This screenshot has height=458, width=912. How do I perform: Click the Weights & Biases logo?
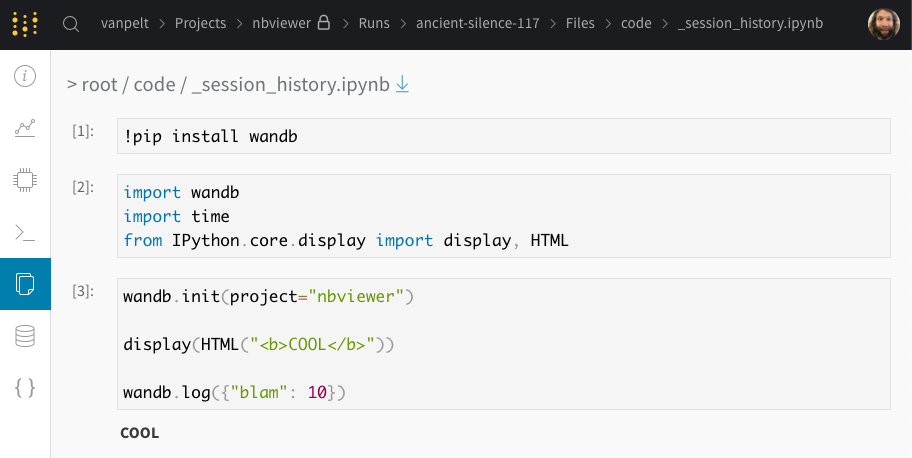[27, 23]
